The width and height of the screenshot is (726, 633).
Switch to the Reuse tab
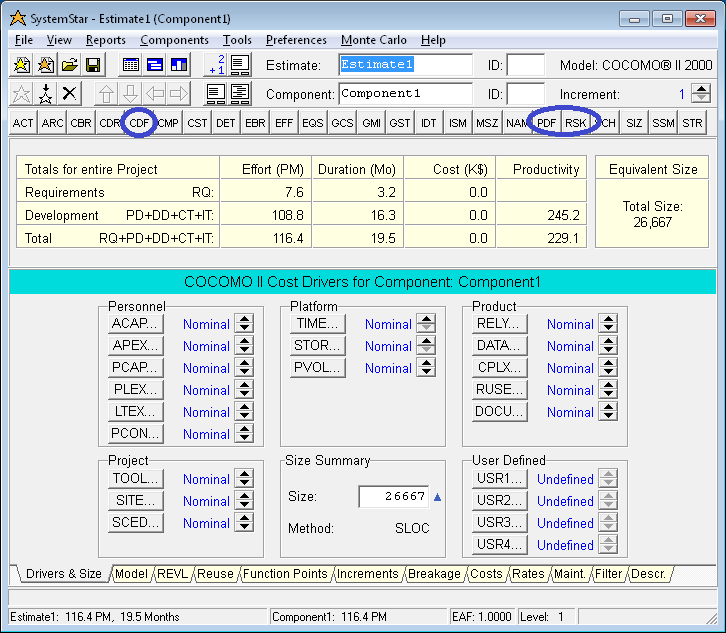pos(215,574)
